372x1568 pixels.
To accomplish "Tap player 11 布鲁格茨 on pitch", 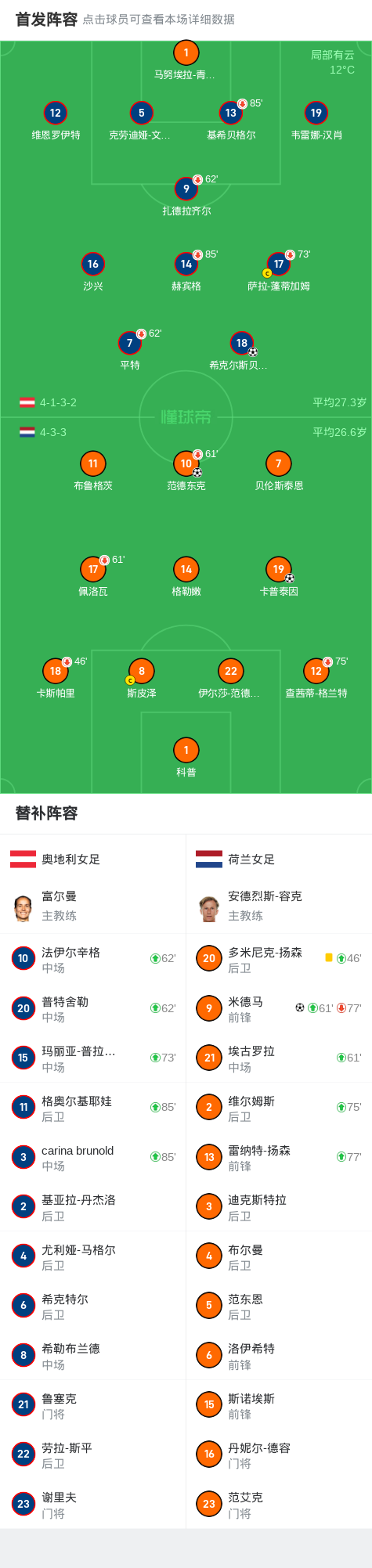I will (x=93, y=463).
